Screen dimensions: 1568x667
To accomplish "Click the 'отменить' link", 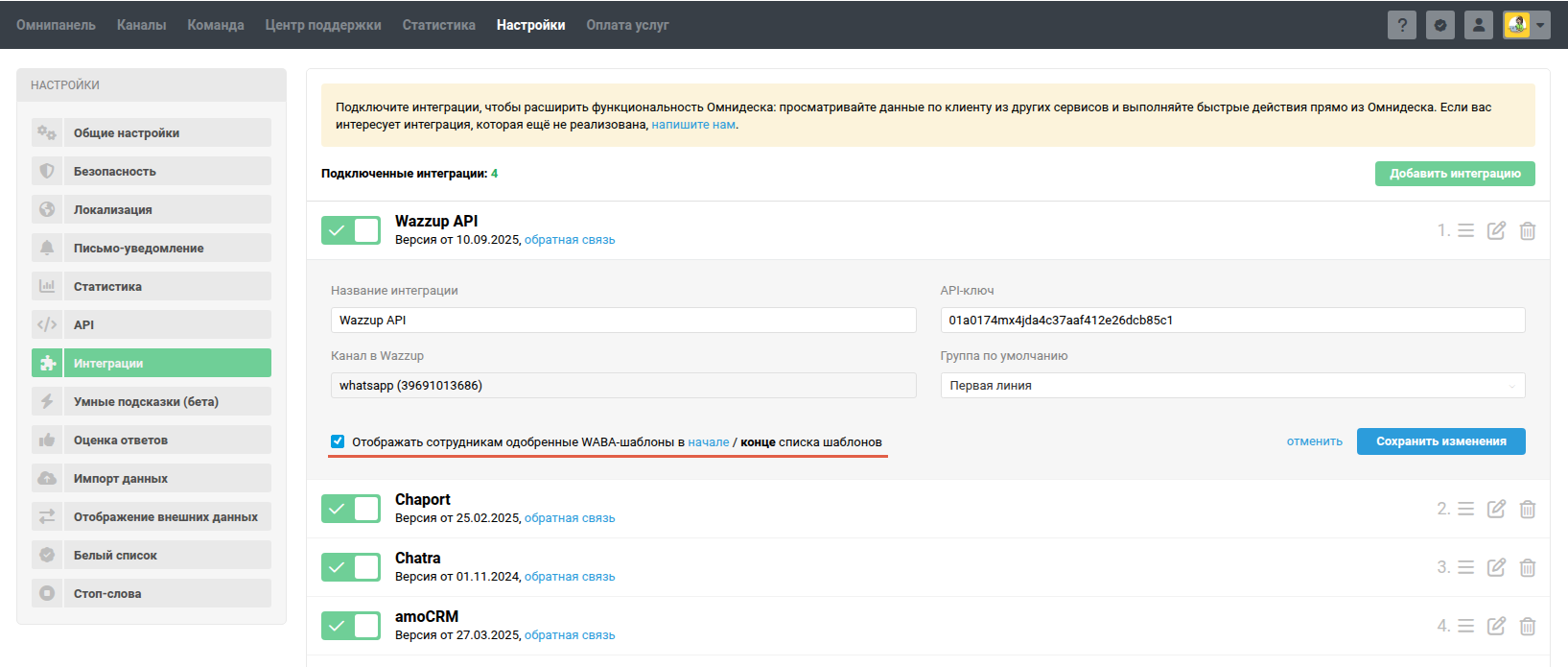I will 1314,441.
